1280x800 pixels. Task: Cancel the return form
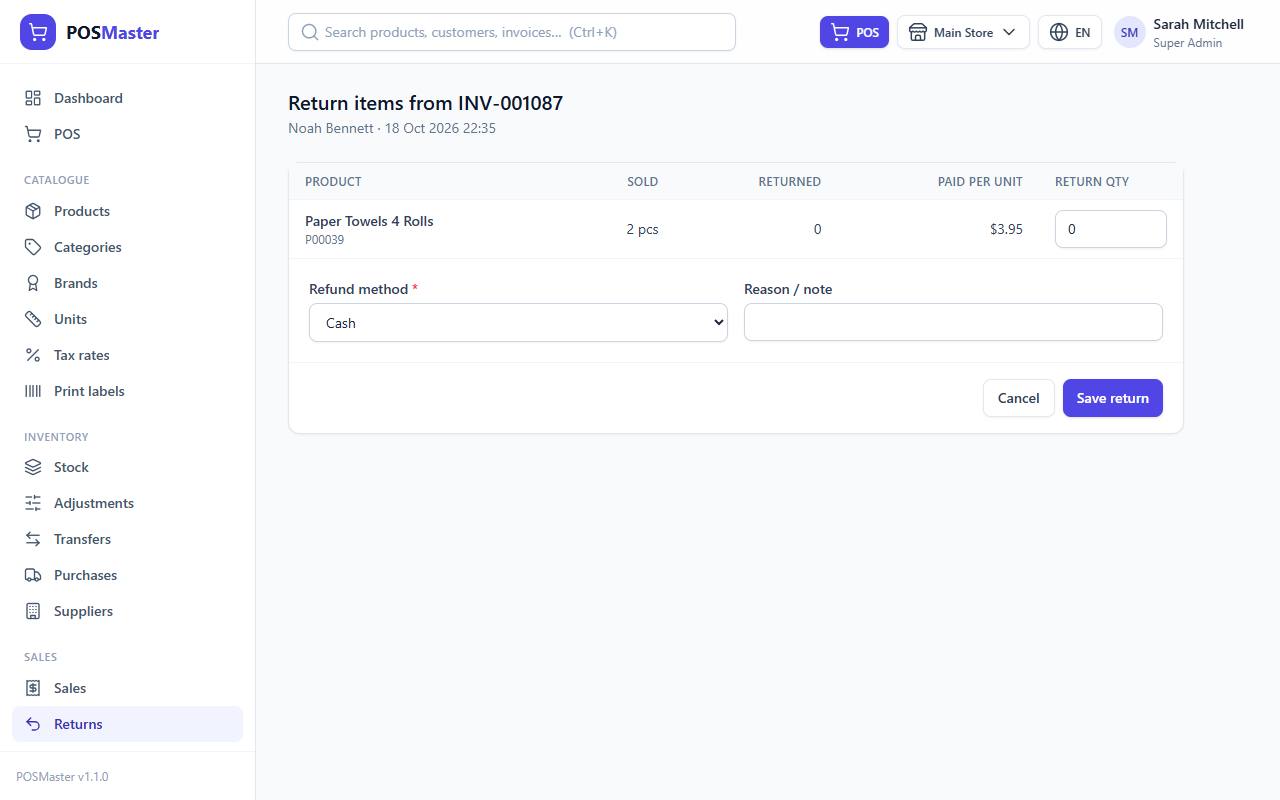click(1018, 398)
